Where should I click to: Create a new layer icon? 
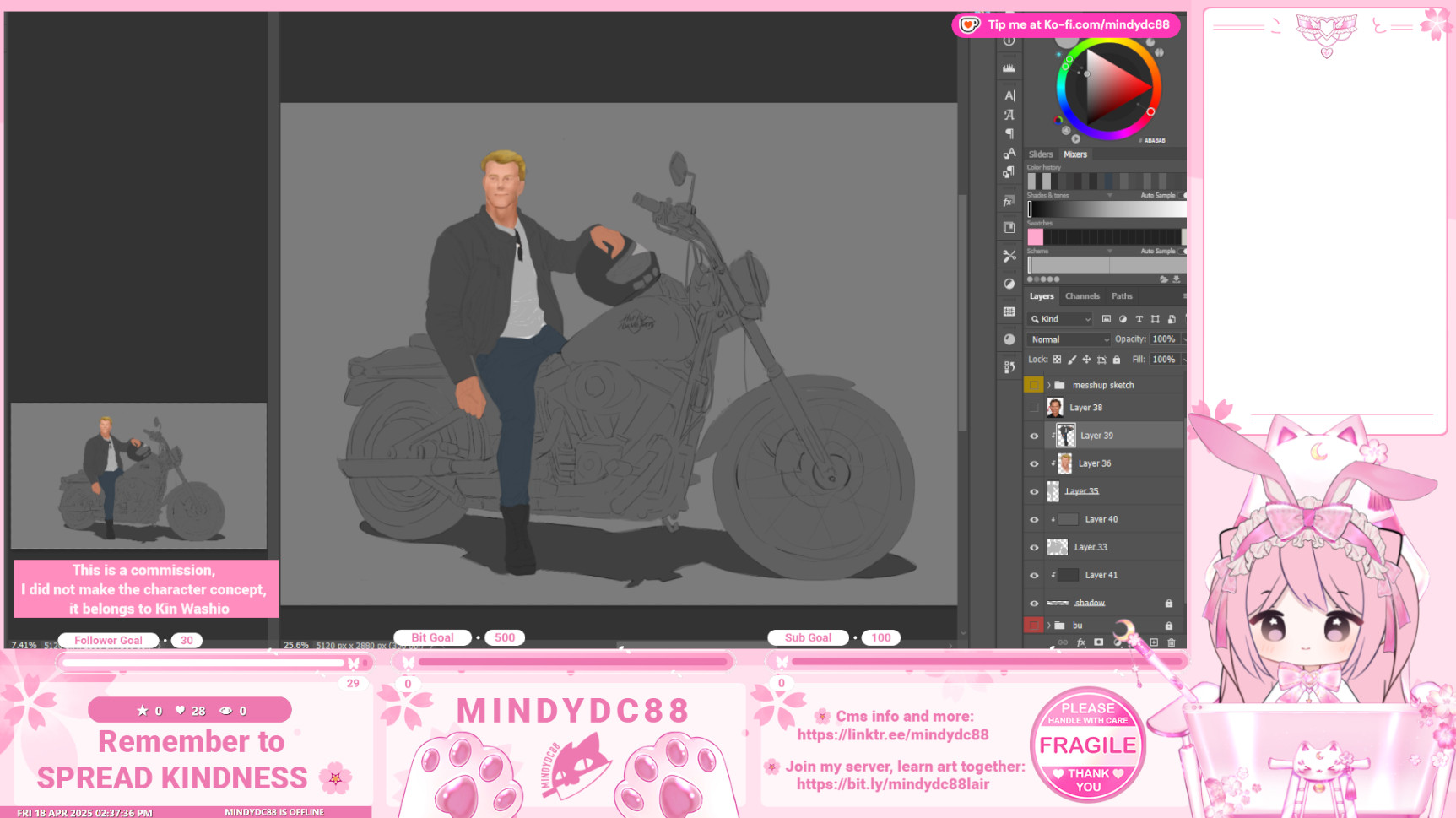click(1154, 642)
